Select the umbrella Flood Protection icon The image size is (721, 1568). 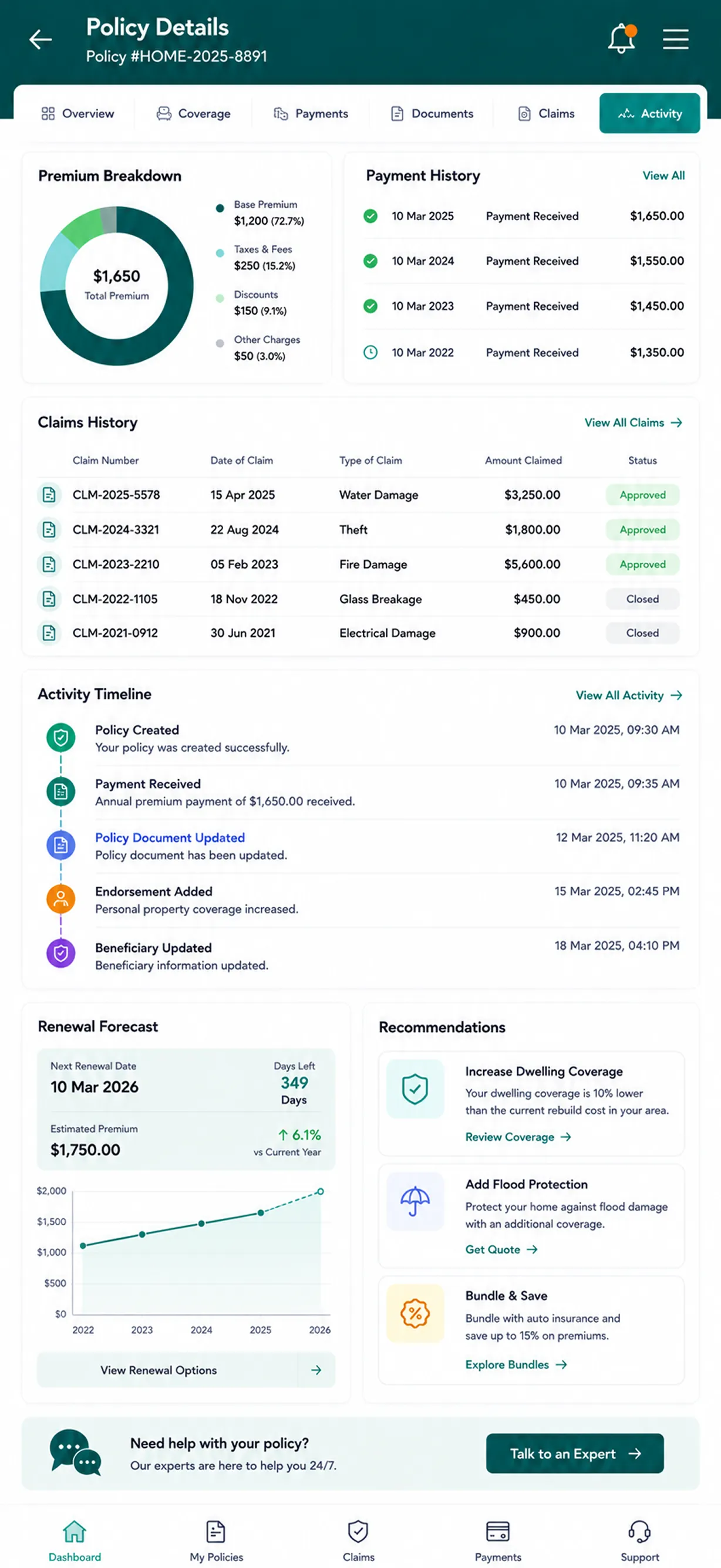tap(415, 1201)
